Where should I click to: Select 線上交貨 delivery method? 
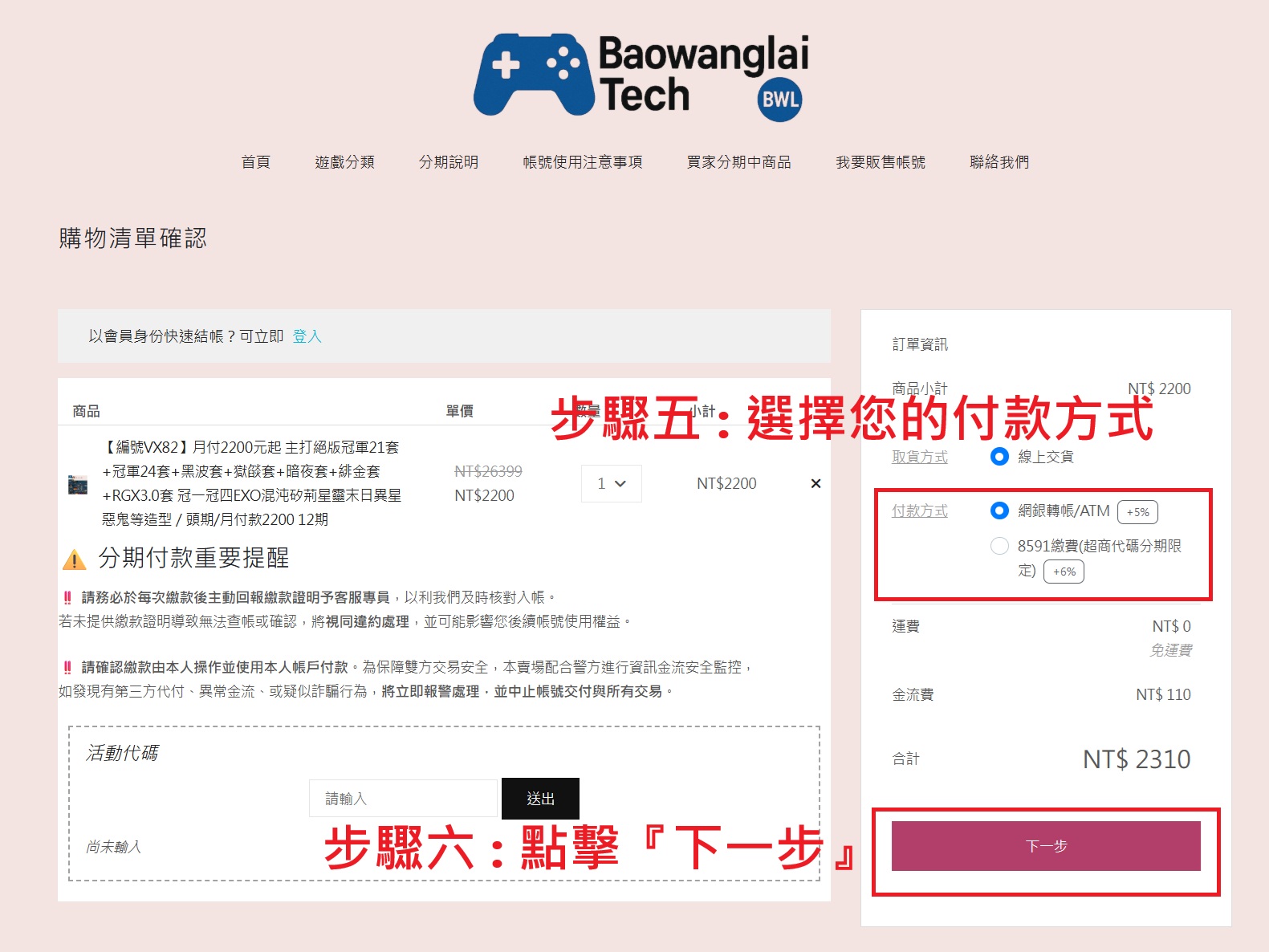pyautogui.click(x=999, y=457)
